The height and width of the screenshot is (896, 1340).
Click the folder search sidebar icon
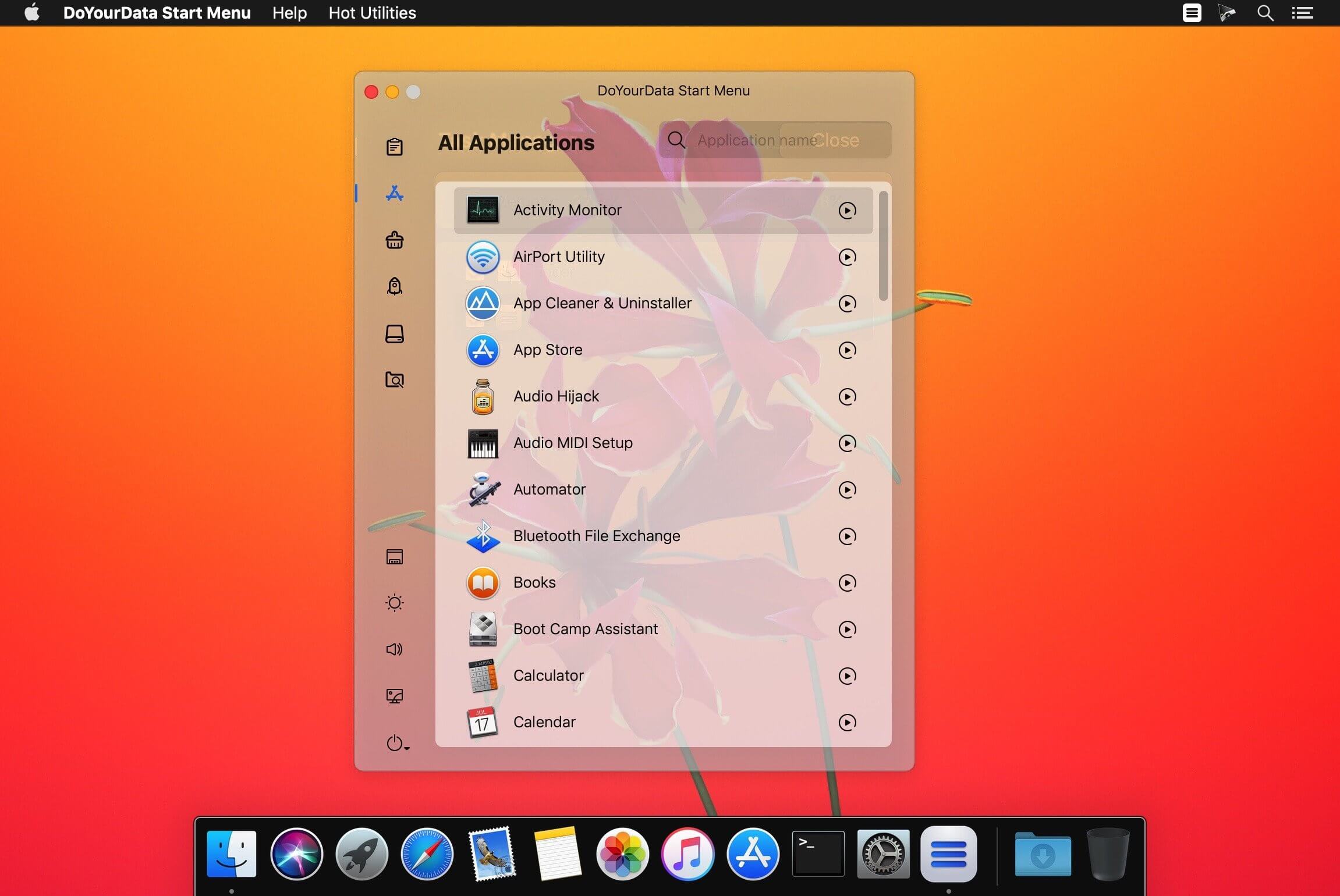[394, 380]
